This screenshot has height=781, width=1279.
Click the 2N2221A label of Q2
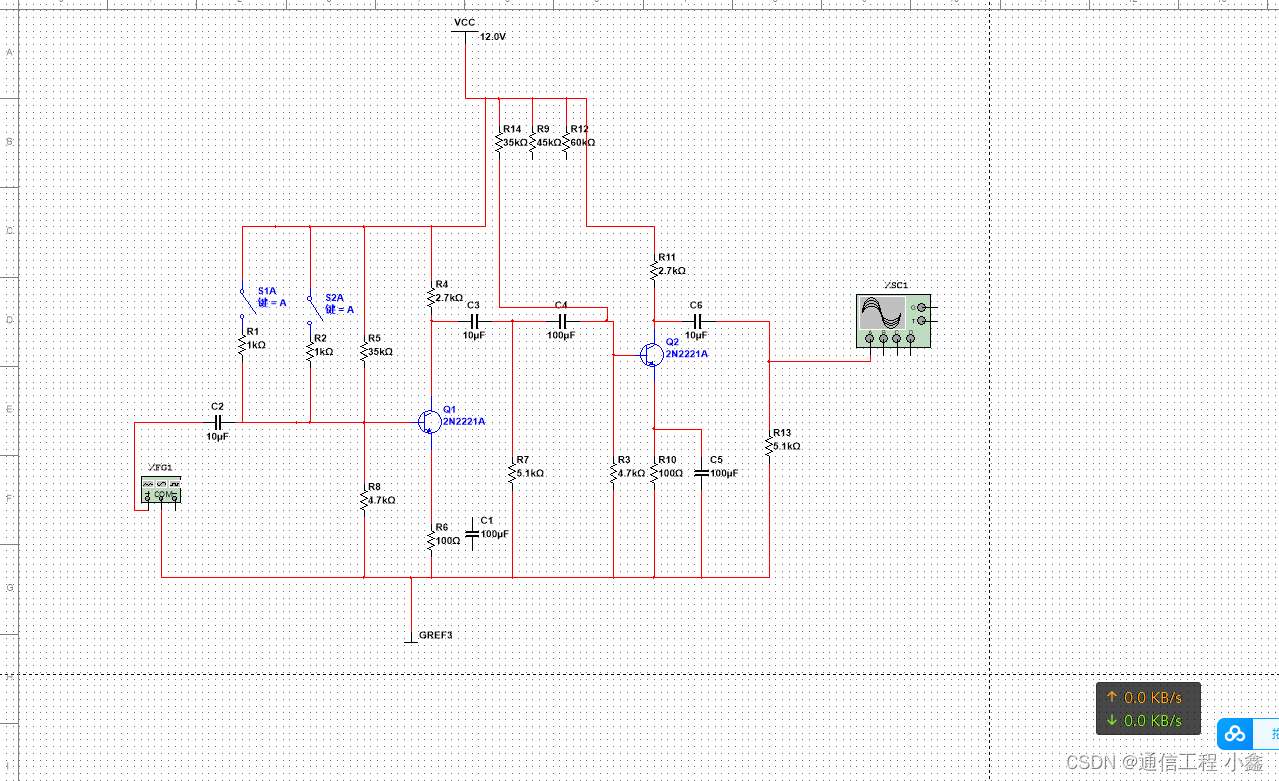click(x=687, y=353)
